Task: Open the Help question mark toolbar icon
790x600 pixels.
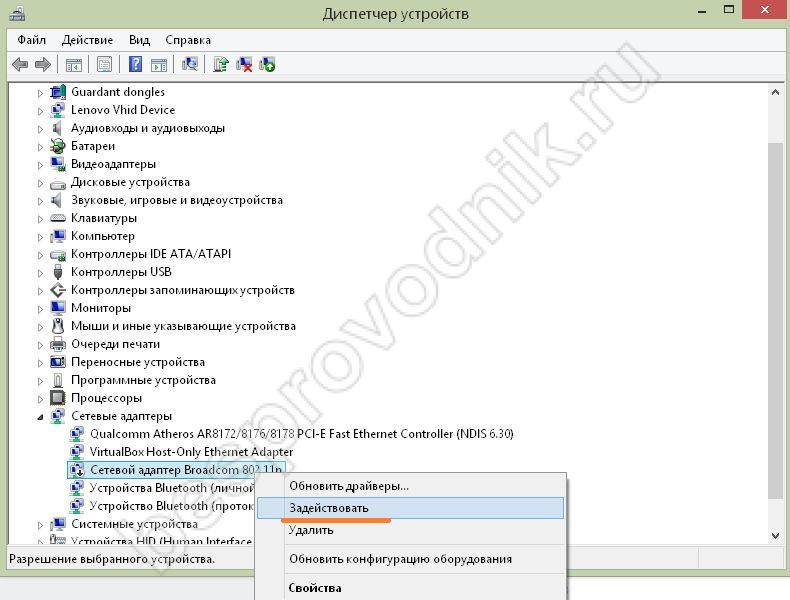Action: pos(135,64)
